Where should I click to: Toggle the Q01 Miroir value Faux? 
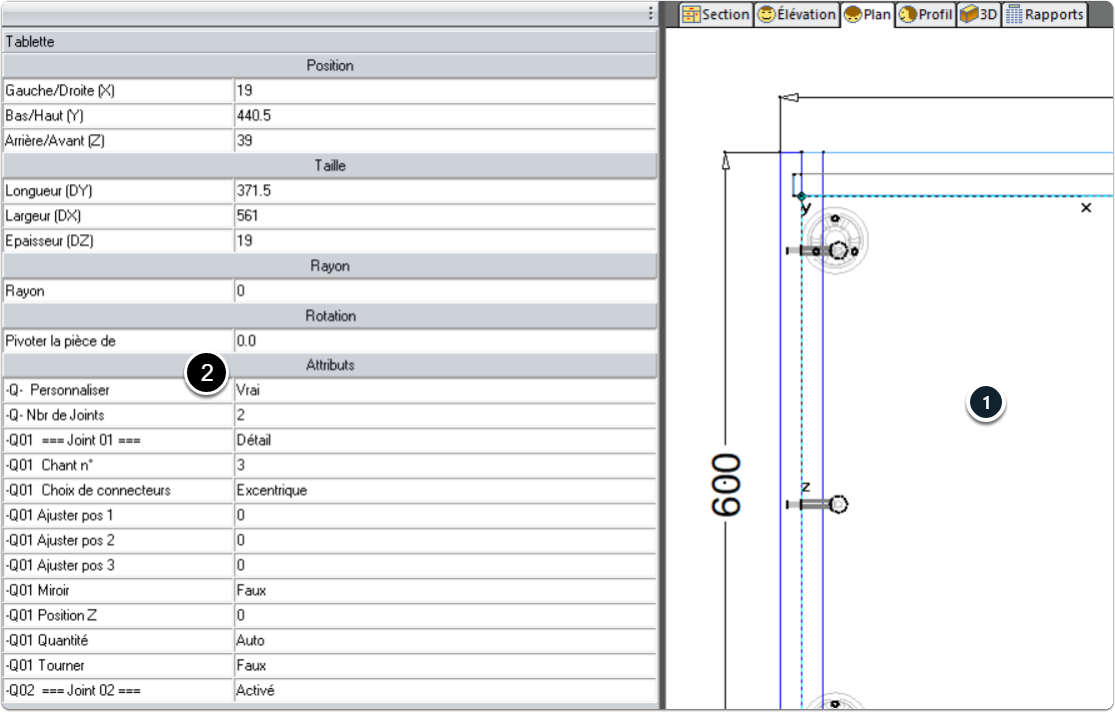pyautogui.click(x=444, y=590)
